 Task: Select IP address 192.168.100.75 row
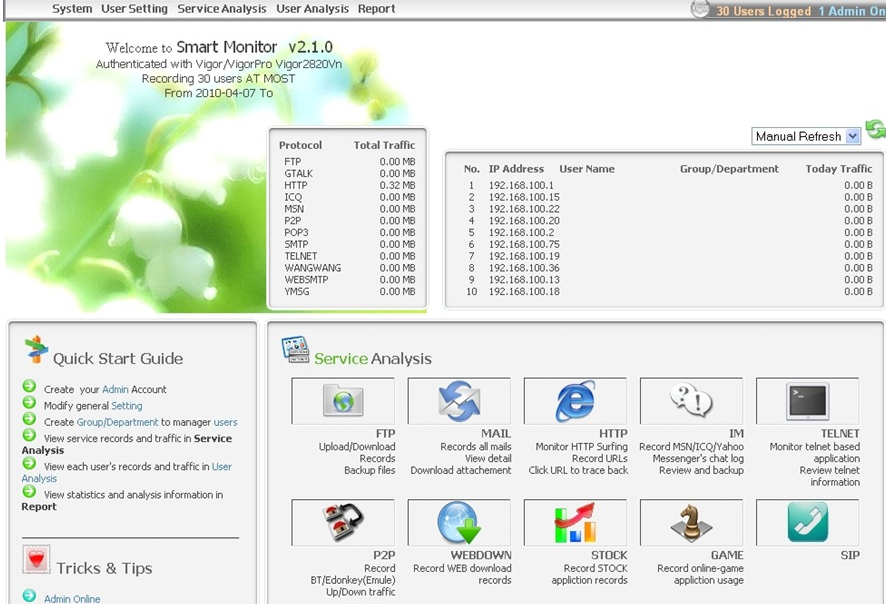[668, 244]
